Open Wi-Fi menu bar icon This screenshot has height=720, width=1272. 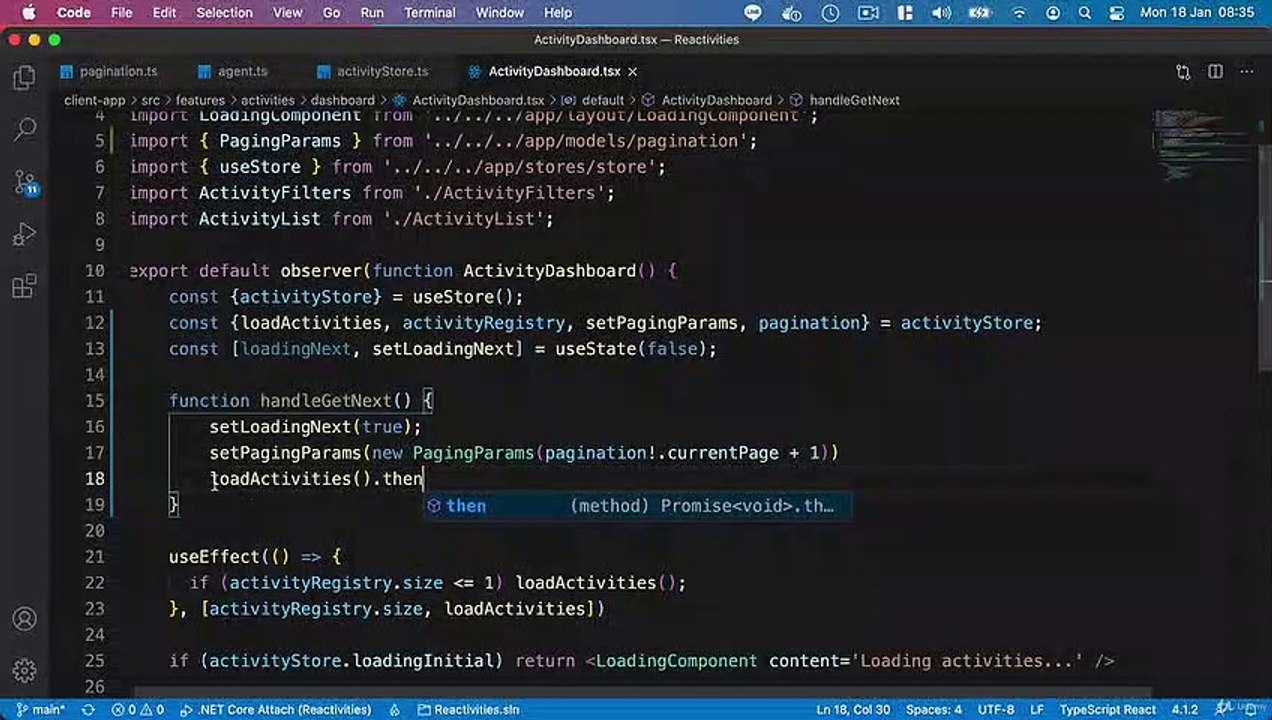tap(1019, 13)
